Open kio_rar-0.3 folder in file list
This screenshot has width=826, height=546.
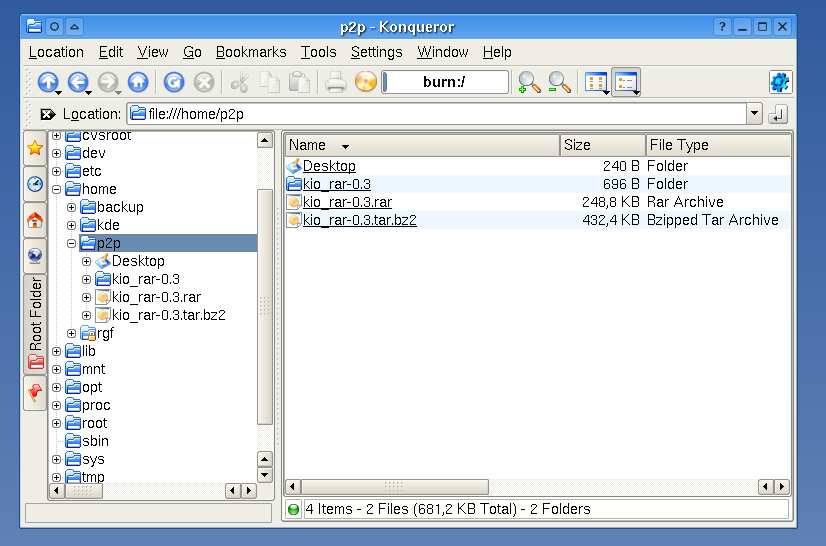pos(337,184)
